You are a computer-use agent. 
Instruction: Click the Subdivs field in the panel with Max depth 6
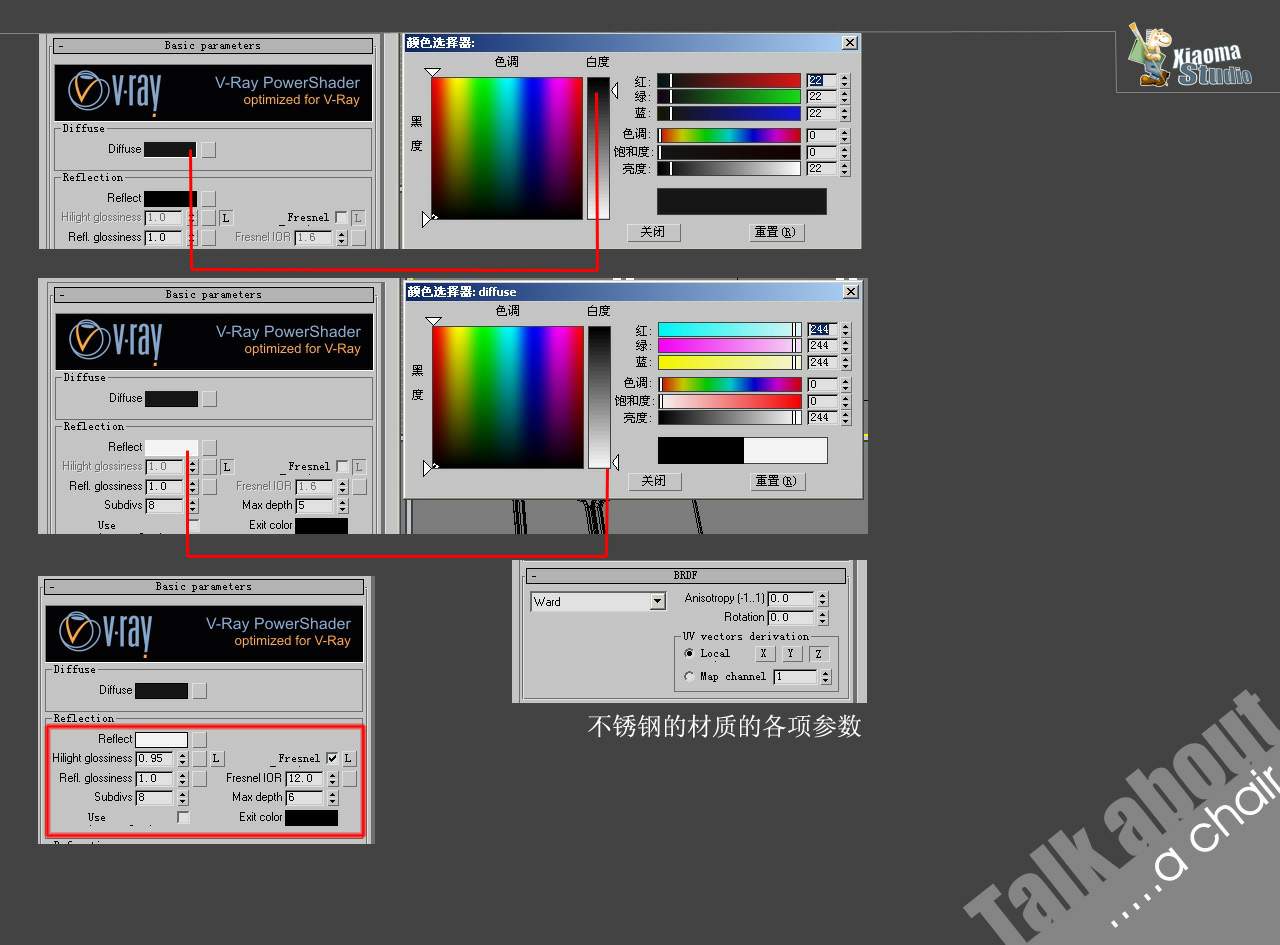pyautogui.click(x=155, y=798)
